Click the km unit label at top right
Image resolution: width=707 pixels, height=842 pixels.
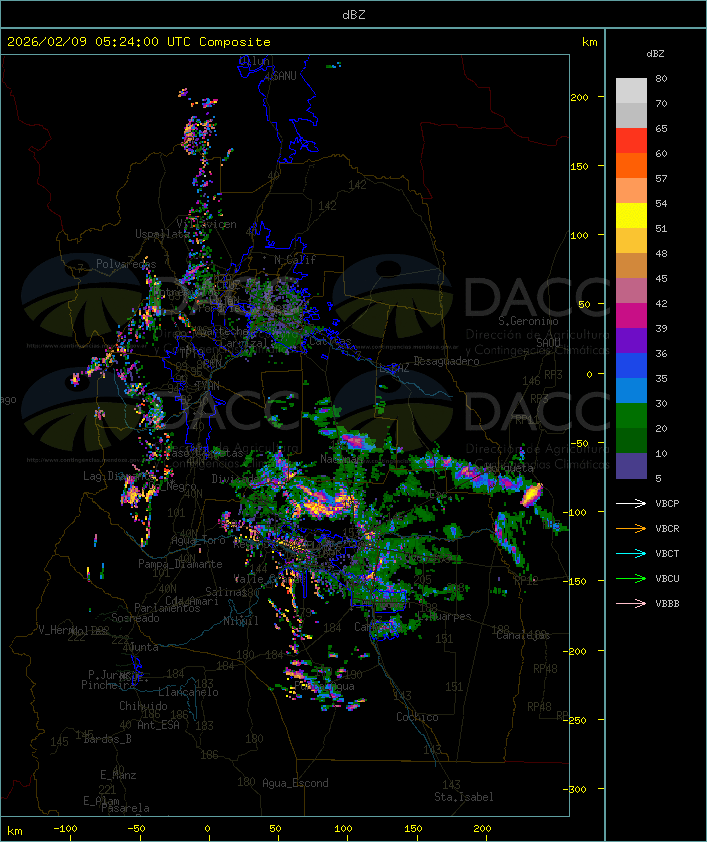[589, 42]
